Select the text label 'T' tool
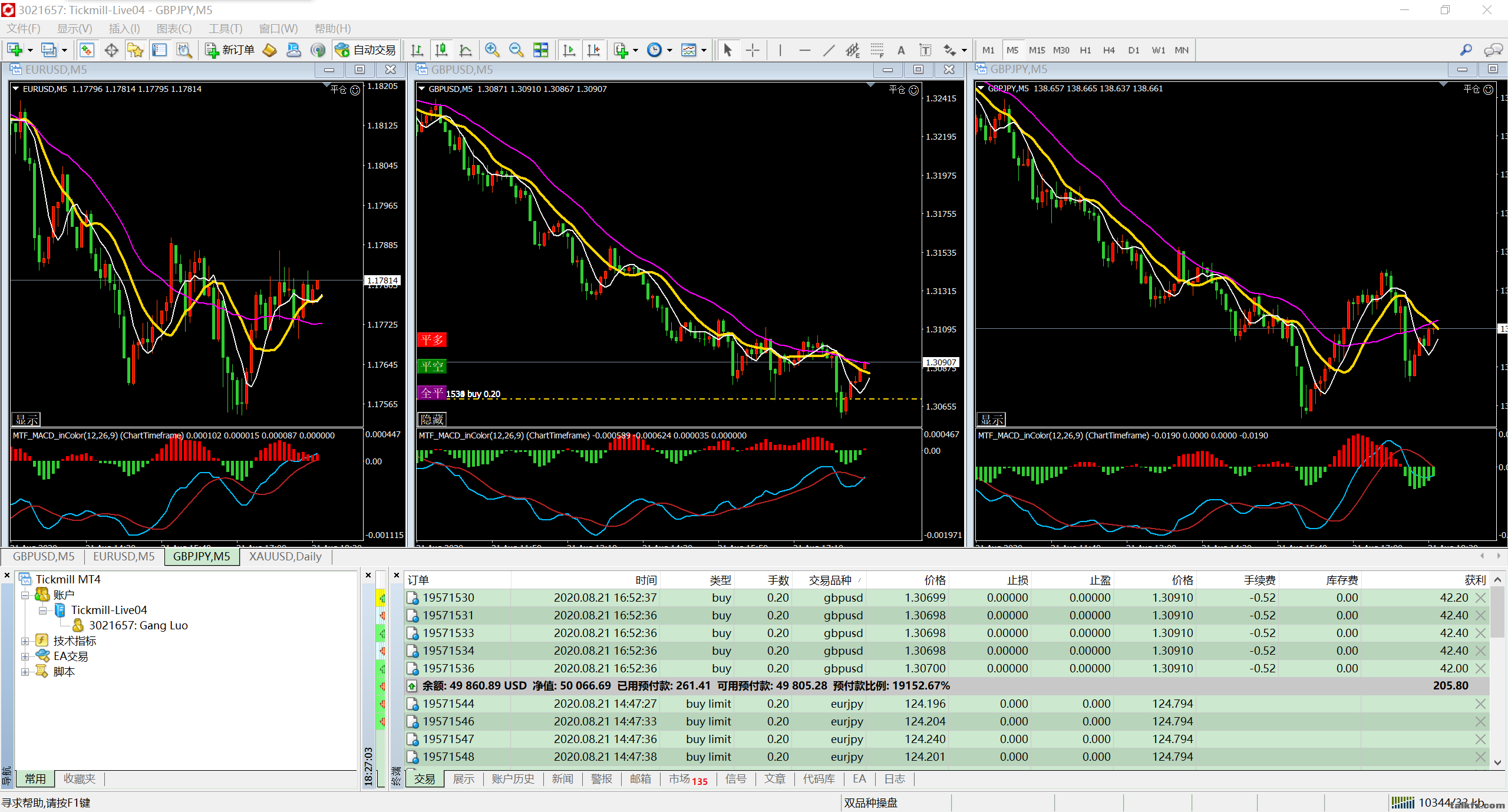 925,50
